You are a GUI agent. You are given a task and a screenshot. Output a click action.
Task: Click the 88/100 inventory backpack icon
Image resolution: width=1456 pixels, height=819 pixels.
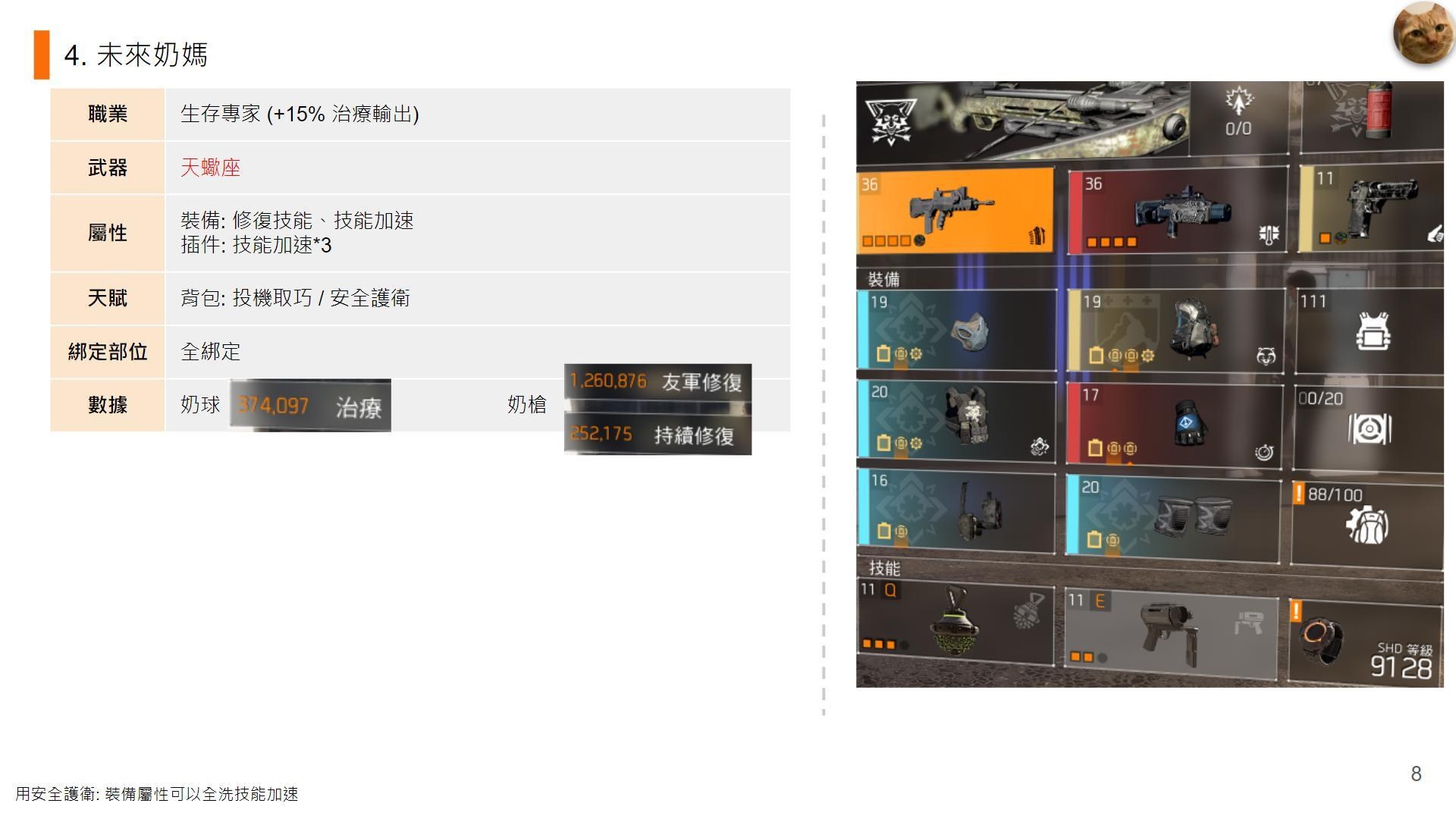click(1367, 525)
